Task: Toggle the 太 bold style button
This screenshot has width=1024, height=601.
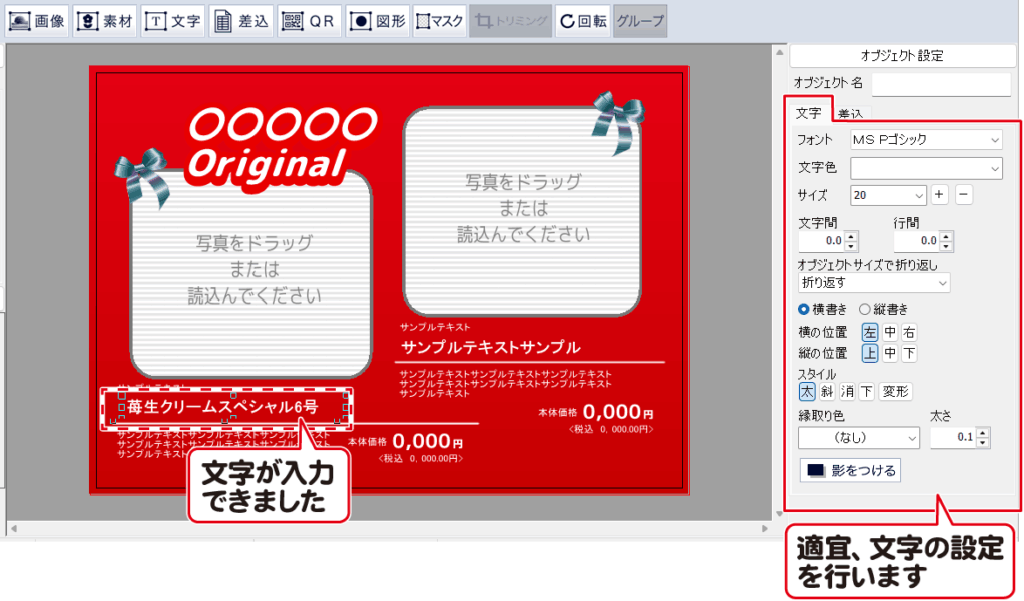Action: coord(807,391)
